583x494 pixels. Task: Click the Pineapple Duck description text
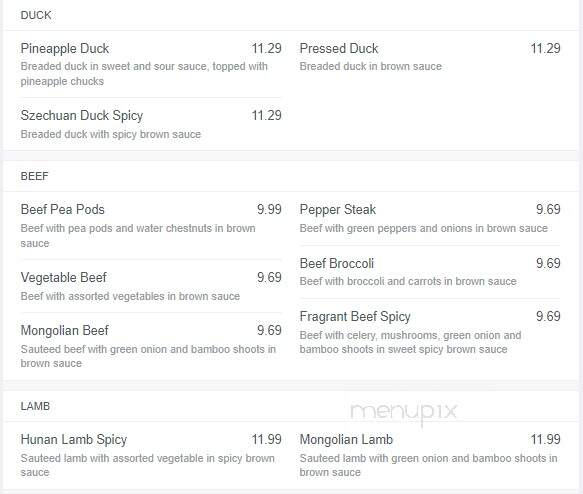[x=144, y=74]
